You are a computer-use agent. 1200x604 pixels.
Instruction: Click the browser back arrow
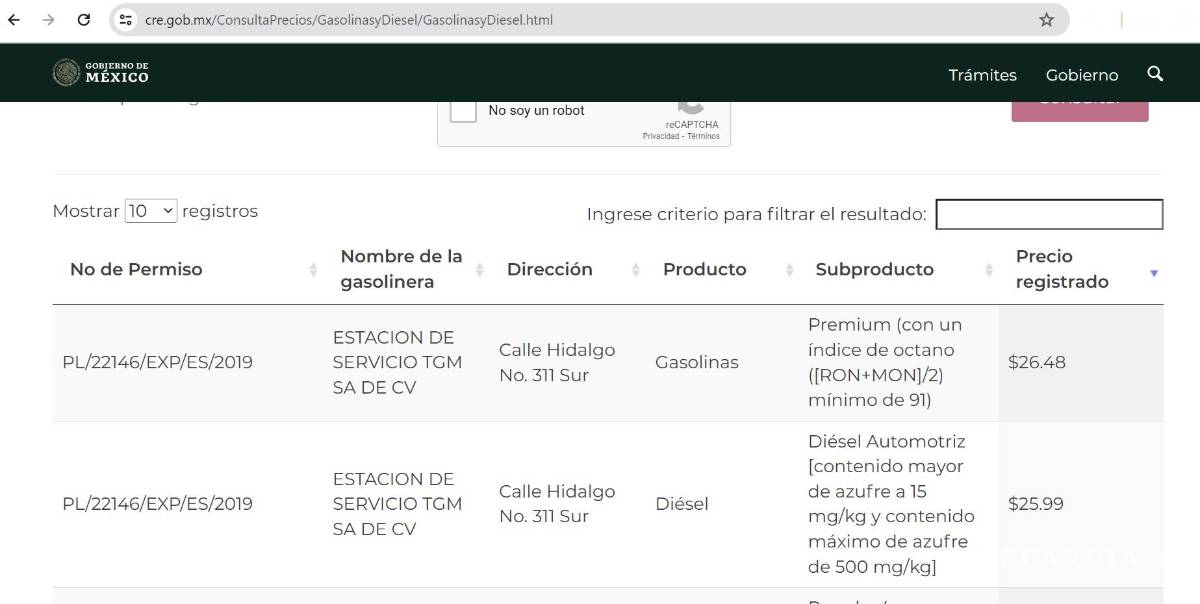[x=12, y=18]
